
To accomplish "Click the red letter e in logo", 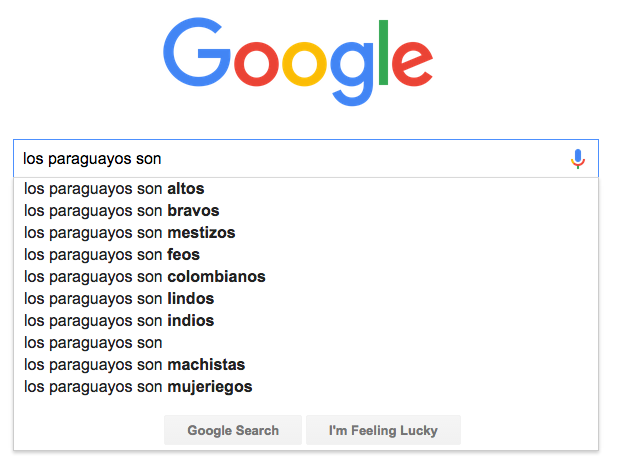I will point(412,64).
